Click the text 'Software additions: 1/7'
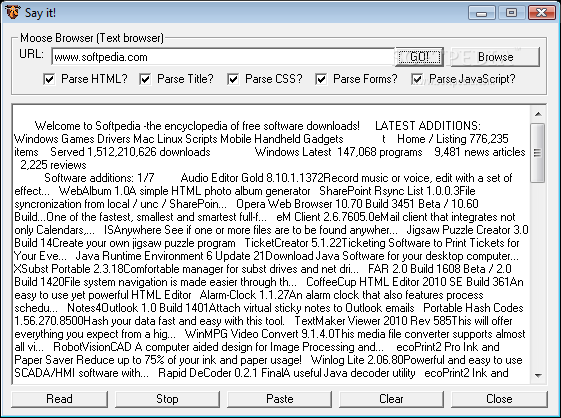561x418 pixels. pos(99,178)
